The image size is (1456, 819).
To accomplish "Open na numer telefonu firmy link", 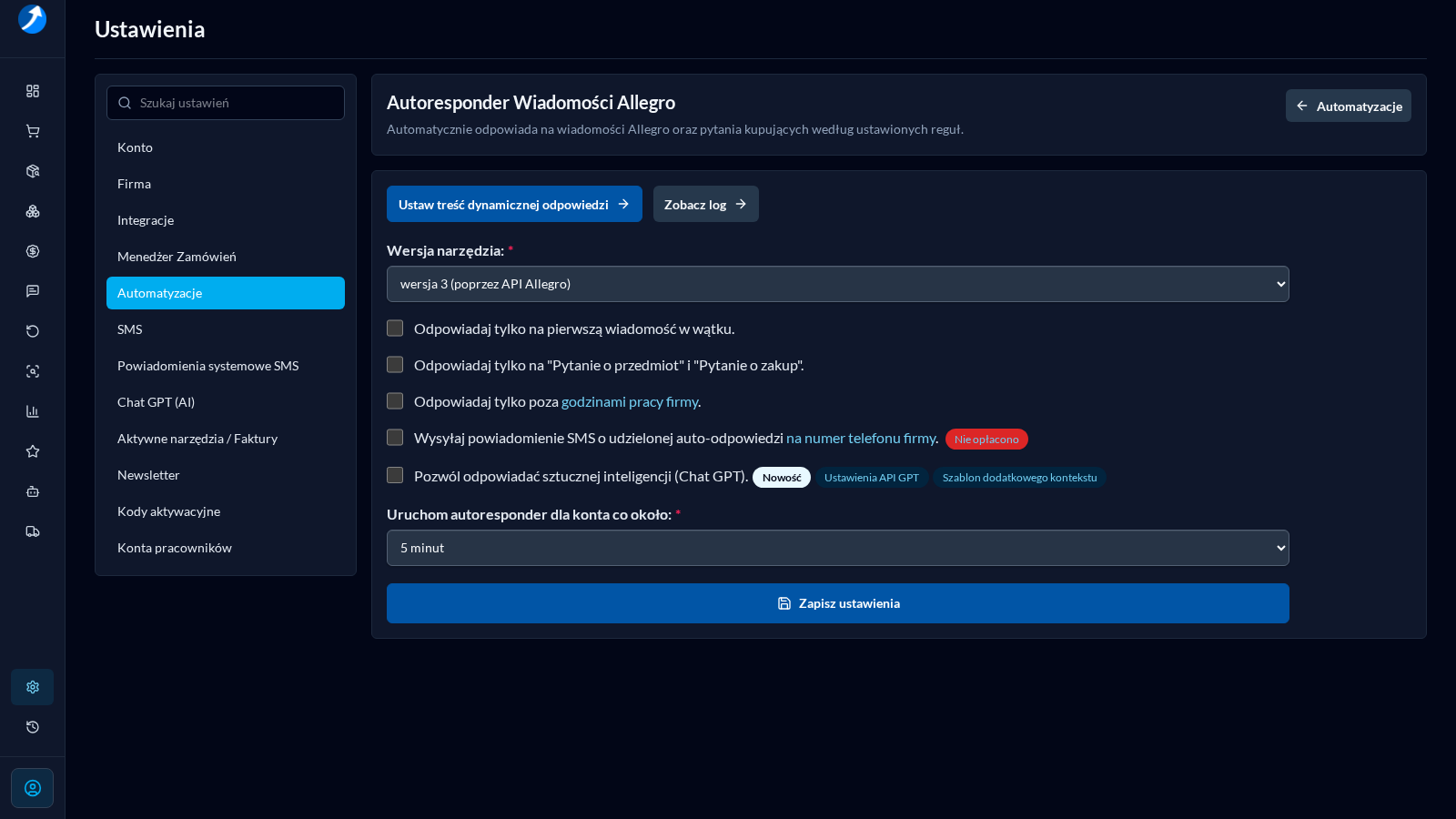I will tap(861, 438).
